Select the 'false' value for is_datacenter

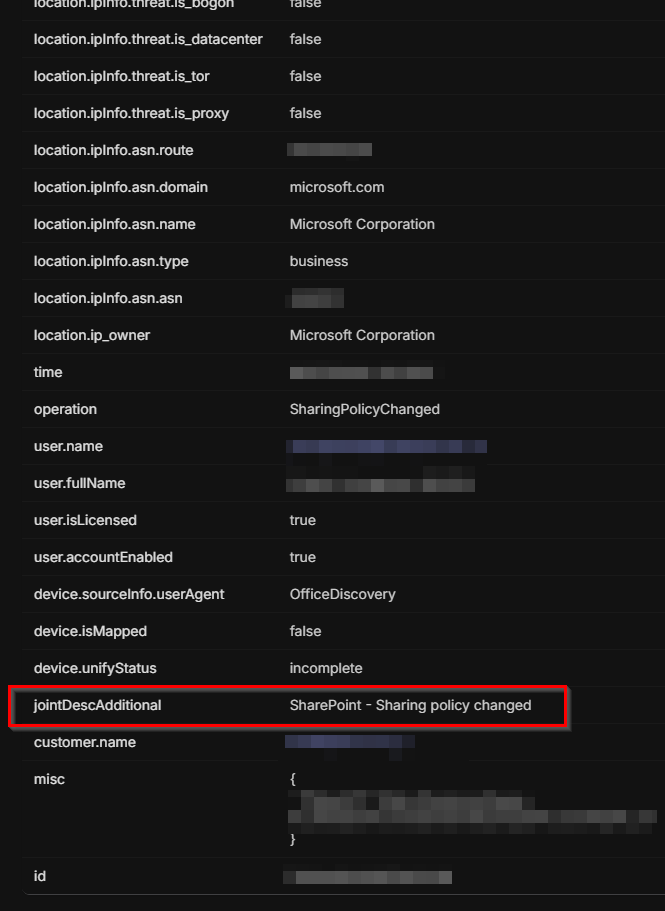pos(305,39)
